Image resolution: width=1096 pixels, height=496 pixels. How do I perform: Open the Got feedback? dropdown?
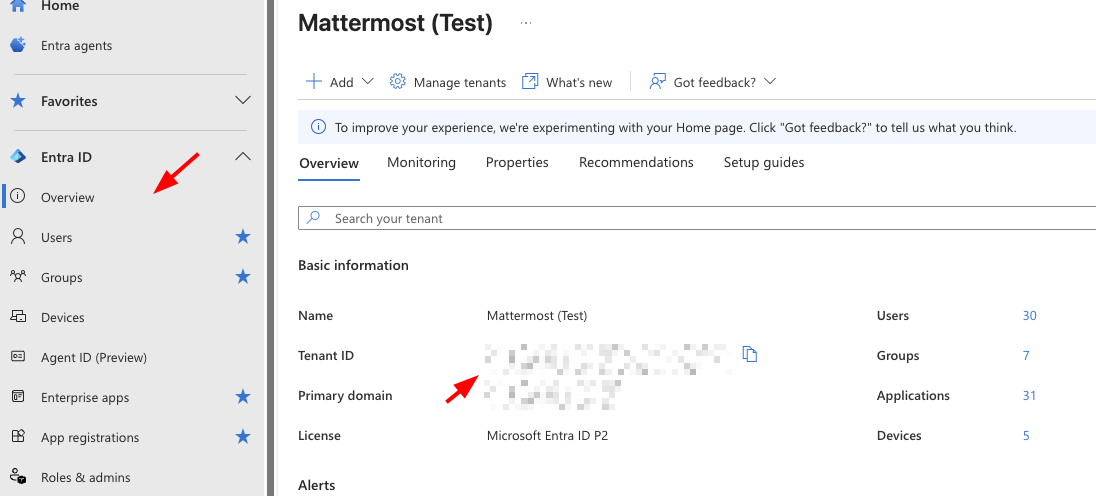(713, 82)
